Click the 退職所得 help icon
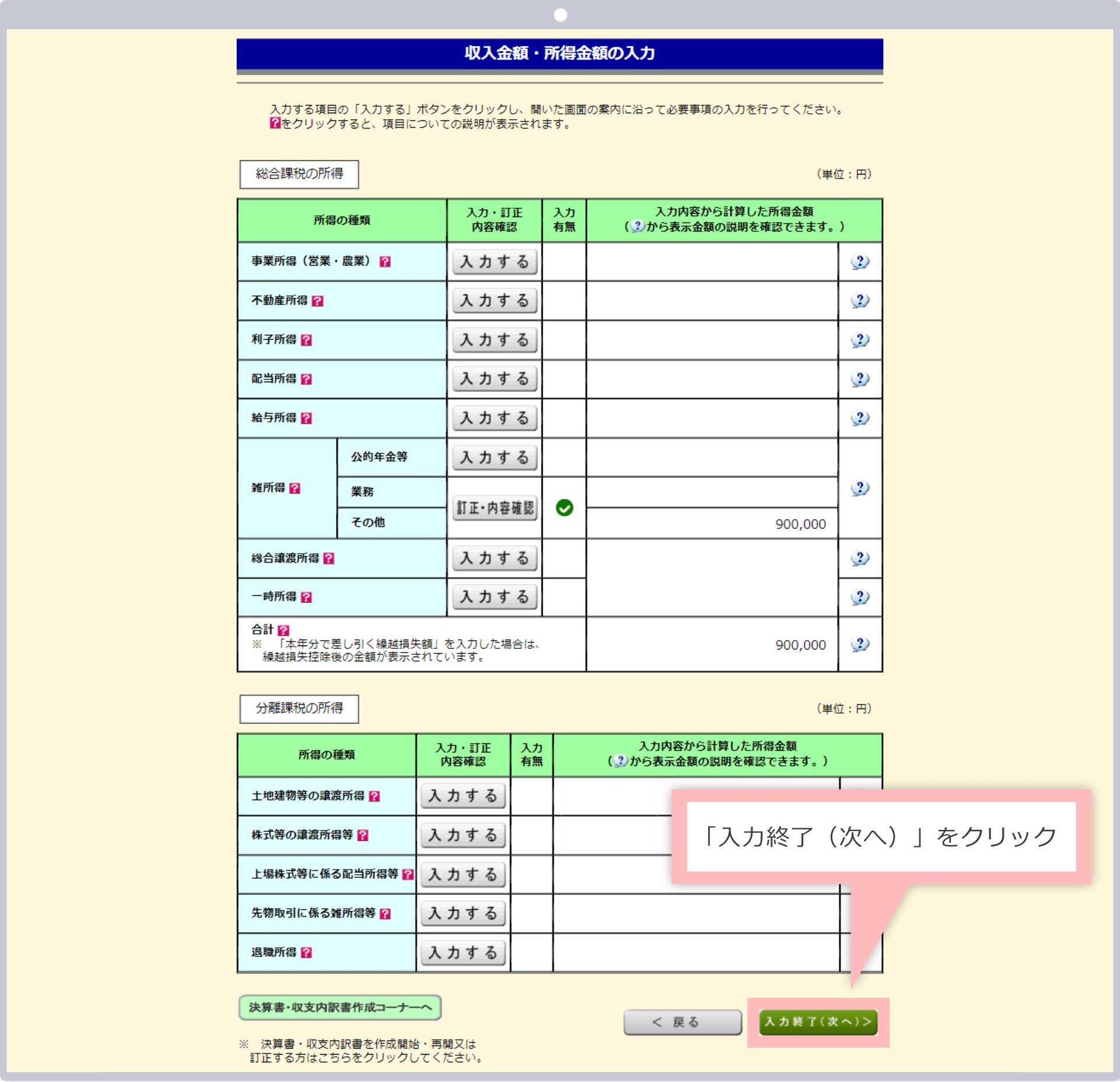The height and width of the screenshot is (1082, 1120). [x=306, y=952]
